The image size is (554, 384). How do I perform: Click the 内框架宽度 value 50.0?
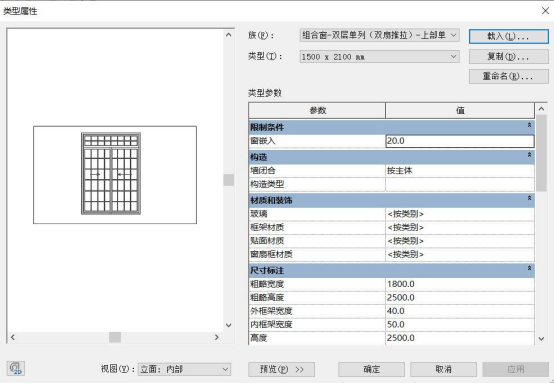[460, 324]
